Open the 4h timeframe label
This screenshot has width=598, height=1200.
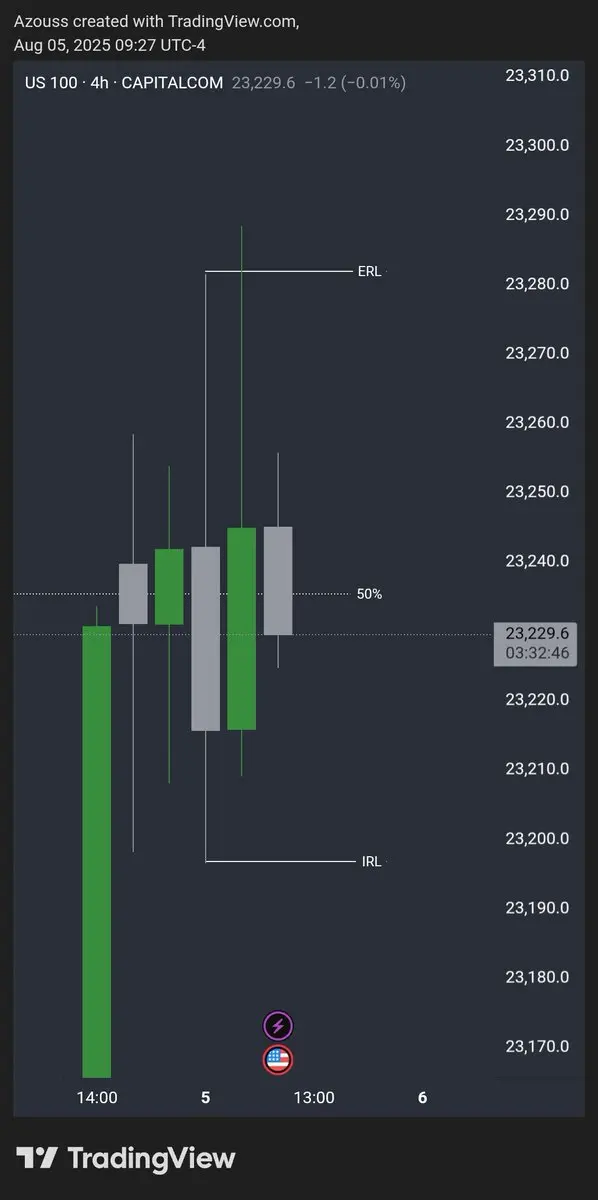point(99,83)
